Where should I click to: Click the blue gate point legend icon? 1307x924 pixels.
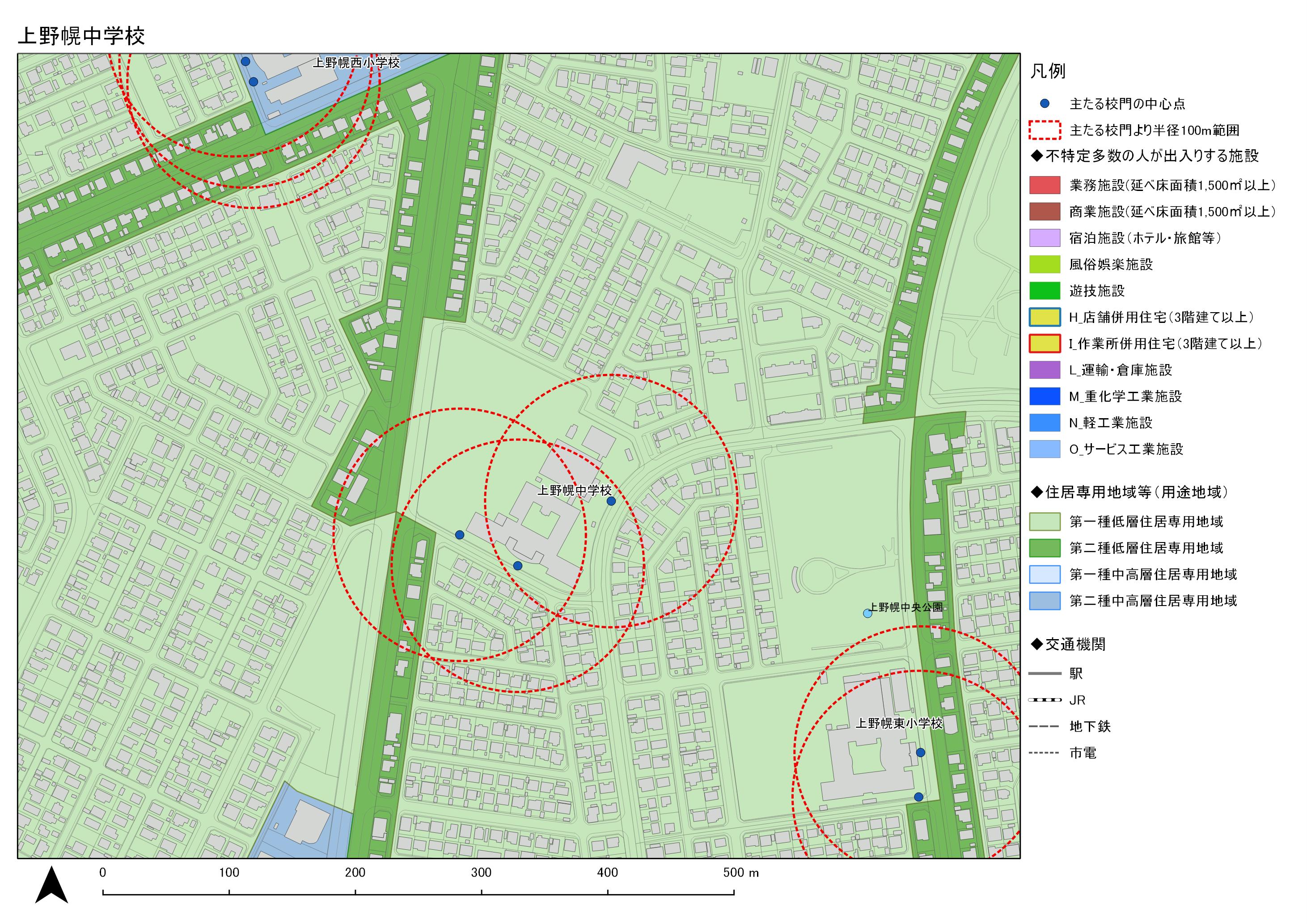click(1044, 104)
